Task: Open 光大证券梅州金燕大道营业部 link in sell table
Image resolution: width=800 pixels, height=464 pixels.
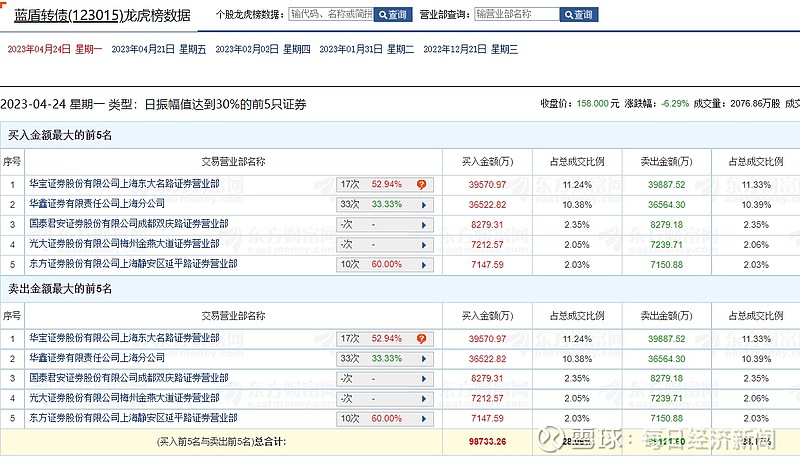Action: [124, 398]
